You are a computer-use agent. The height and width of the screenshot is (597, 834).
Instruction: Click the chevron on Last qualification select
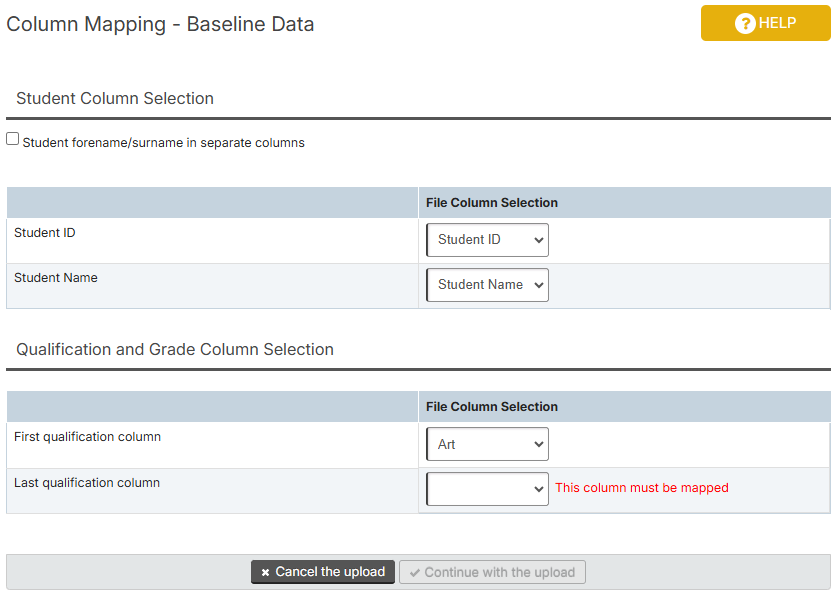[538, 489]
